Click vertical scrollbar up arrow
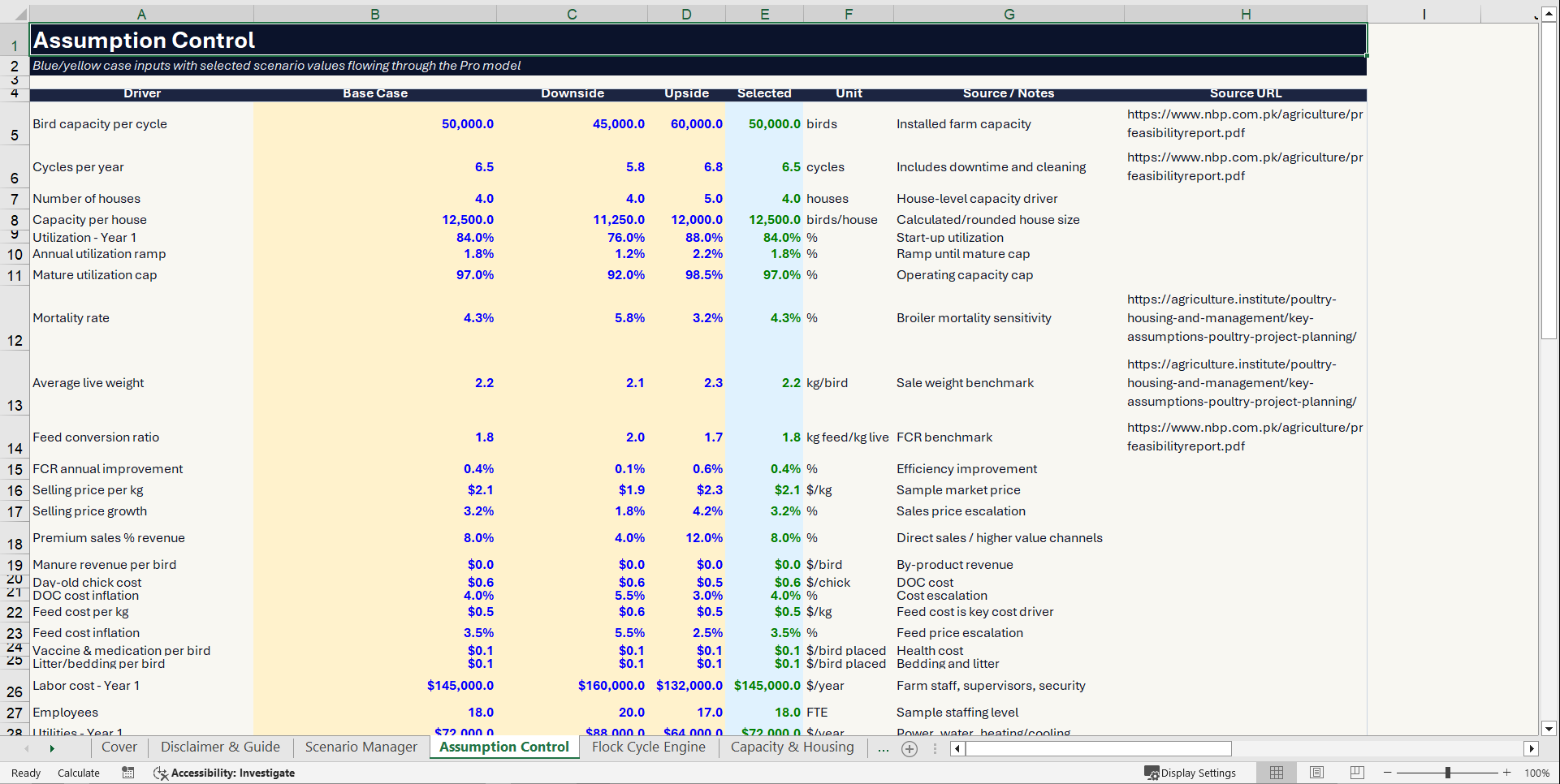 click(x=1549, y=14)
